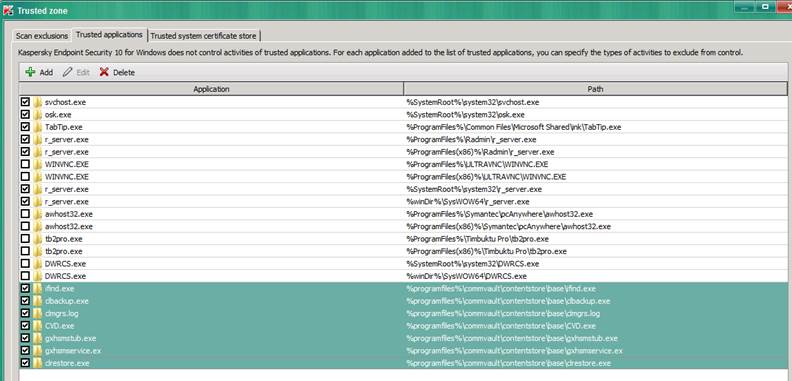Select path %SystemRoot%\system32\svchost.exe
792x381 pixels.
point(473,102)
